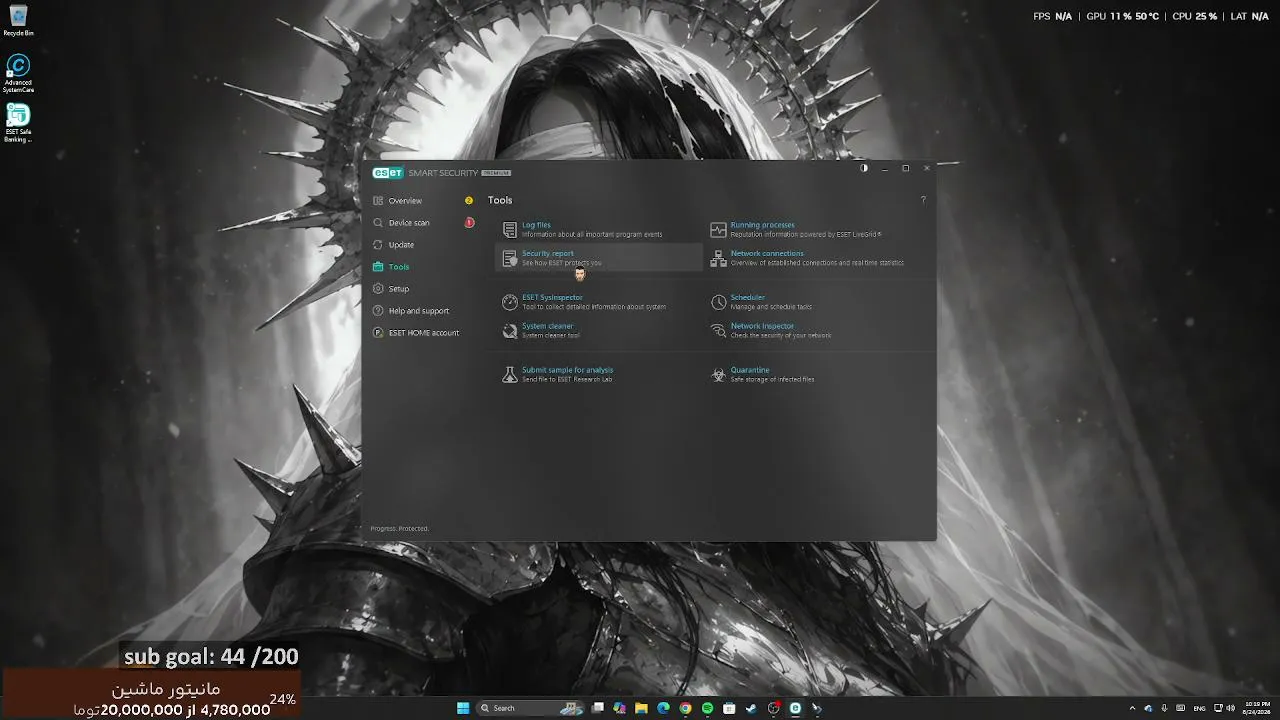This screenshot has width=1280, height=720.
Task: Open the Quarantine biohazard icon
Action: click(x=718, y=374)
